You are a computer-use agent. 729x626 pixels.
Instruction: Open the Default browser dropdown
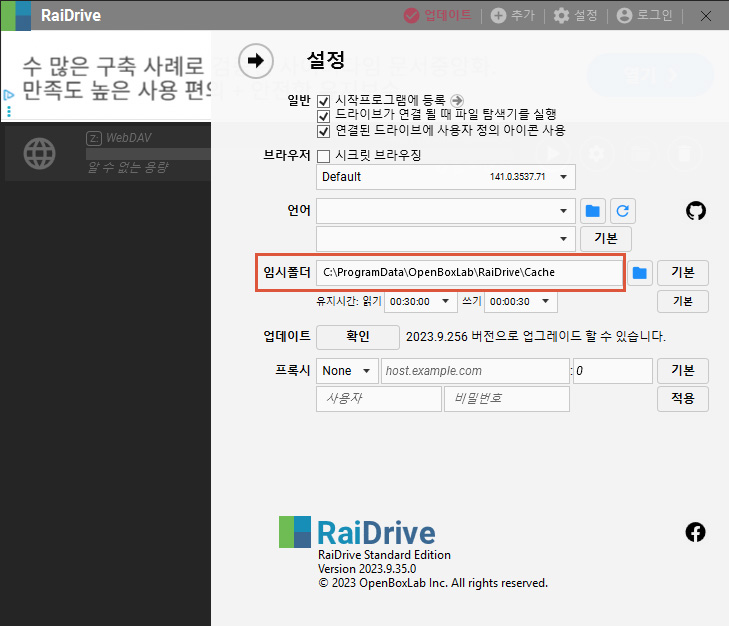pos(446,177)
